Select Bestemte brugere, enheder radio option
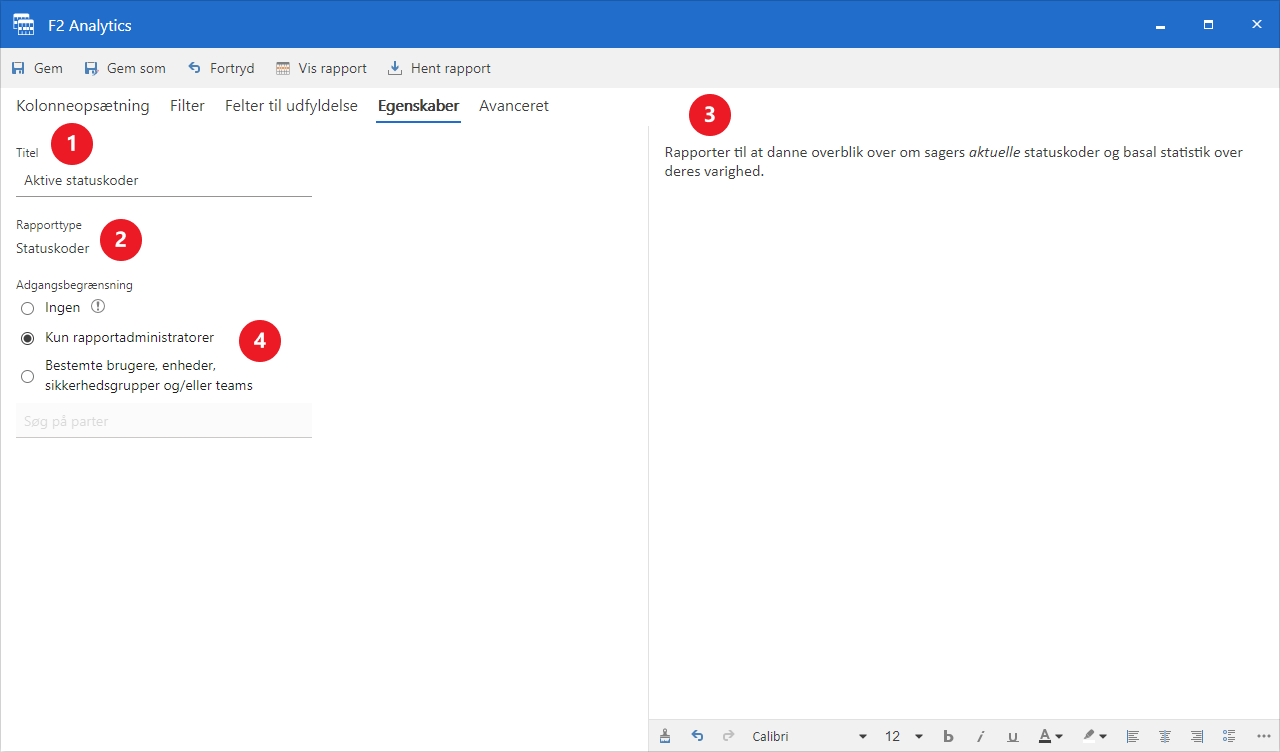Screen dimensions: 1280x752 (28, 376)
